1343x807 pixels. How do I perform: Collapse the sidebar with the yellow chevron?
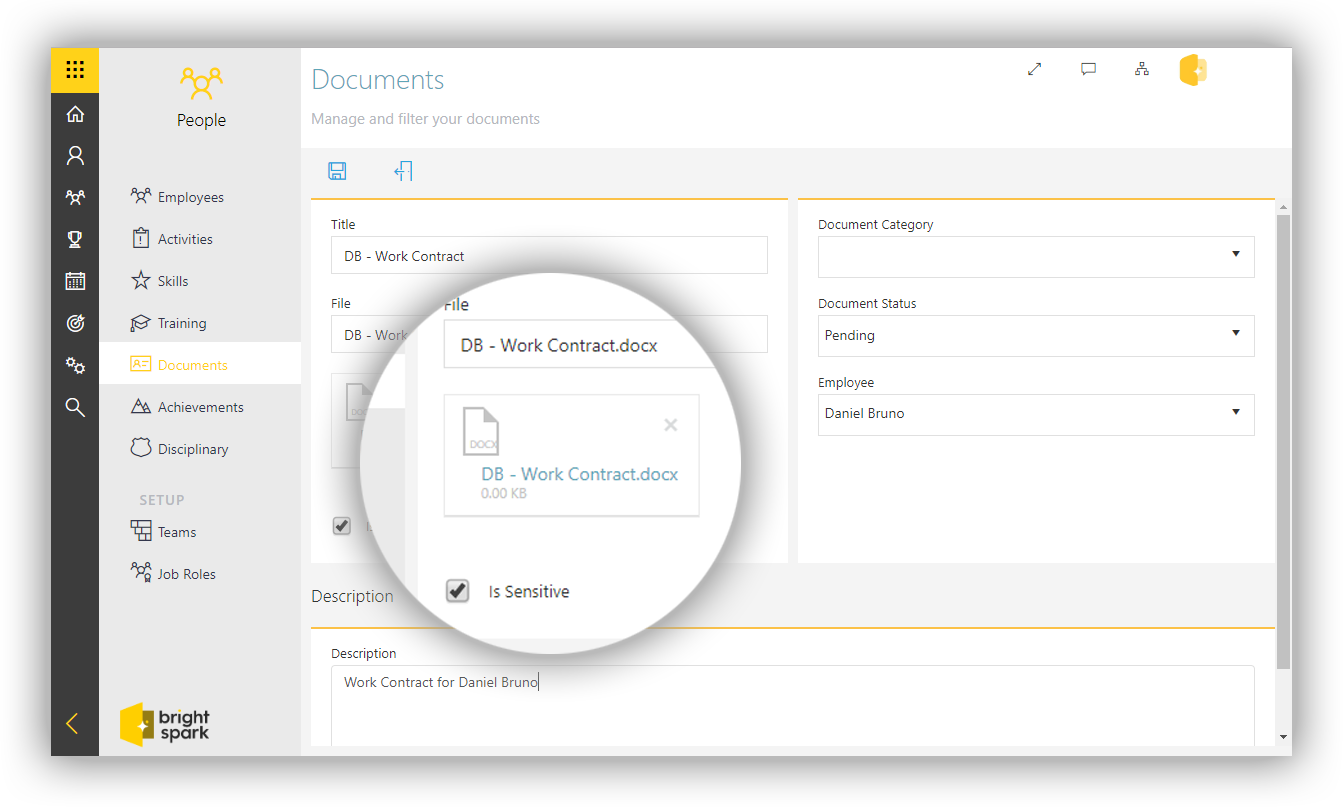72,723
